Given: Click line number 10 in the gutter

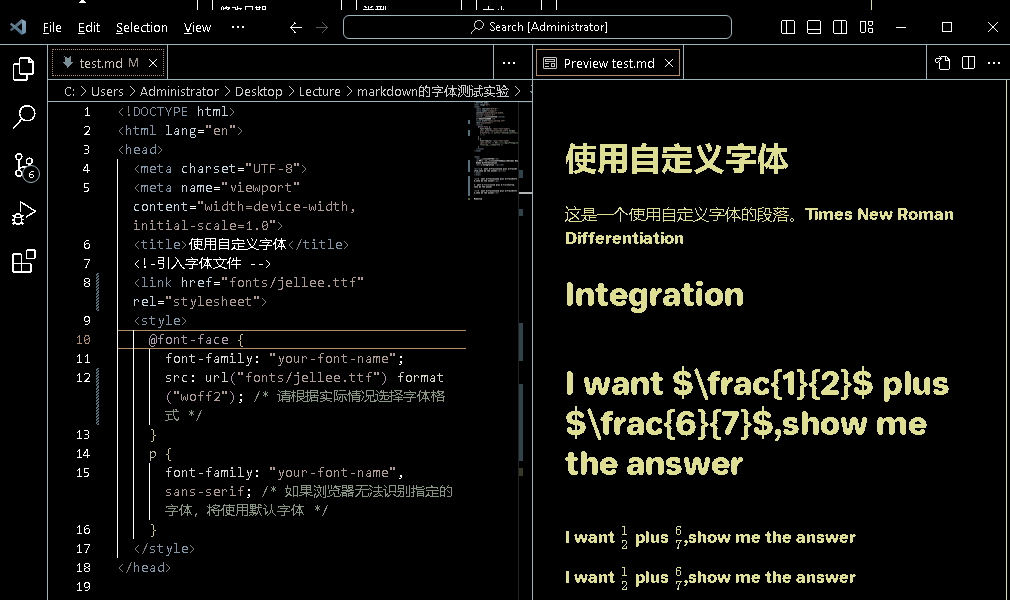Looking at the screenshot, I should (x=83, y=340).
